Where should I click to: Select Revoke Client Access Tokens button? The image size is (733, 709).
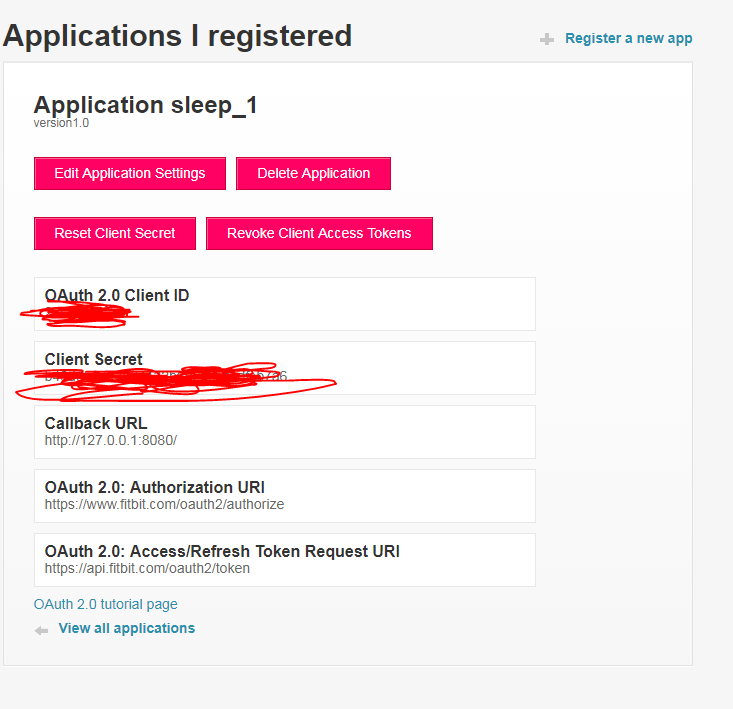coord(319,233)
